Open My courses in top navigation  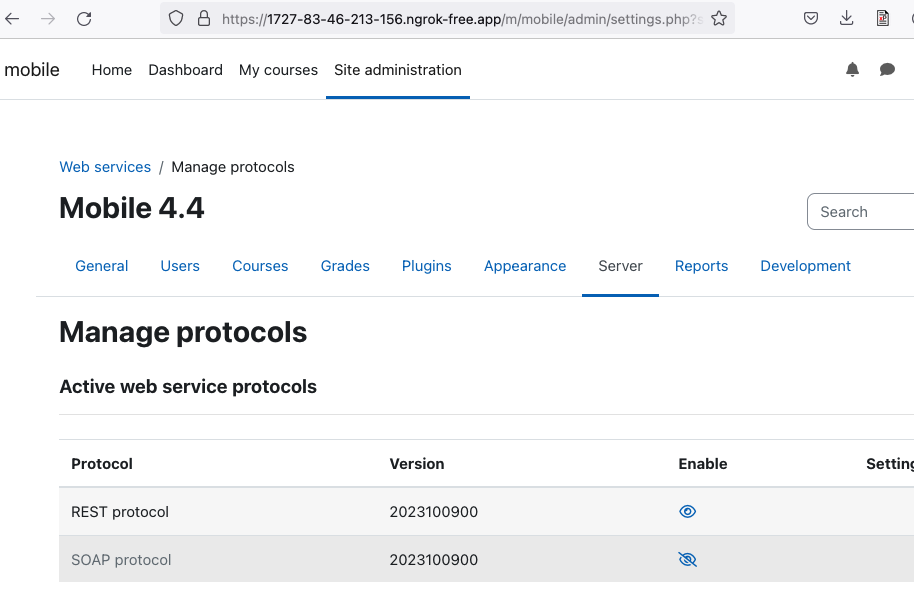(x=278, y=70)
